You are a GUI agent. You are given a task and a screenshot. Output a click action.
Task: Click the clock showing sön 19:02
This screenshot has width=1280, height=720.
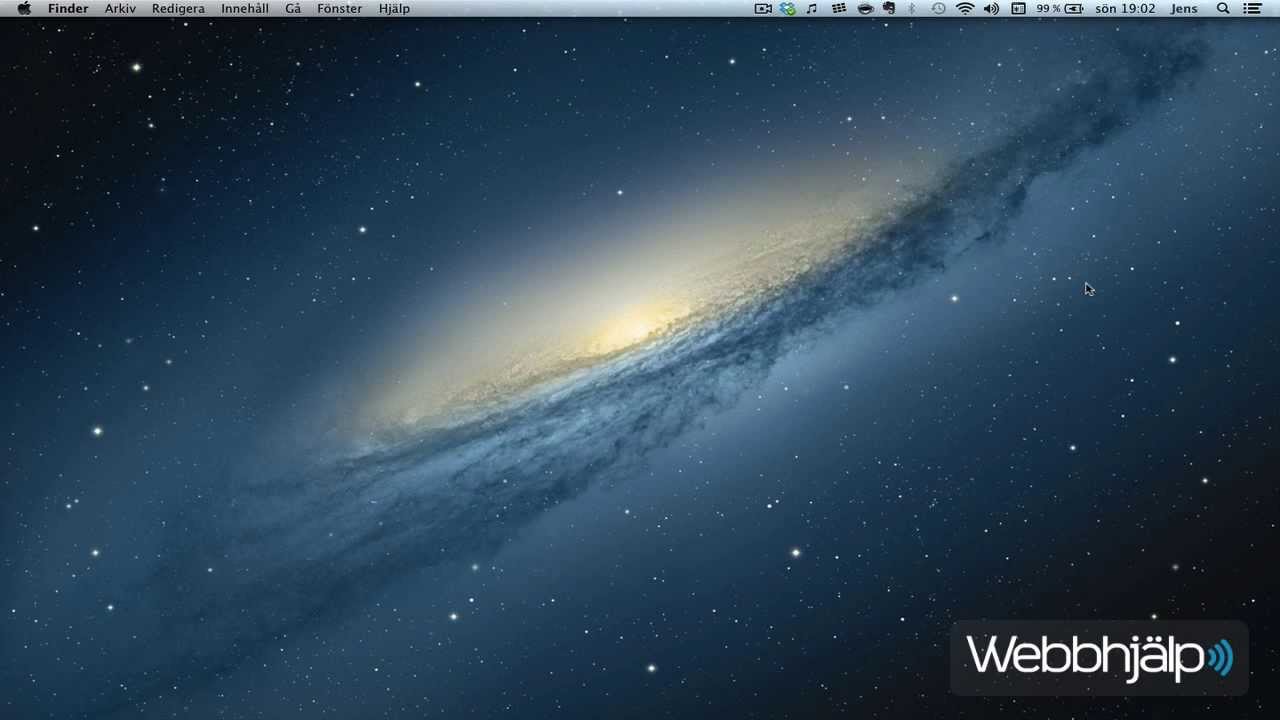pyautogui.click(x=1125, y=9)
